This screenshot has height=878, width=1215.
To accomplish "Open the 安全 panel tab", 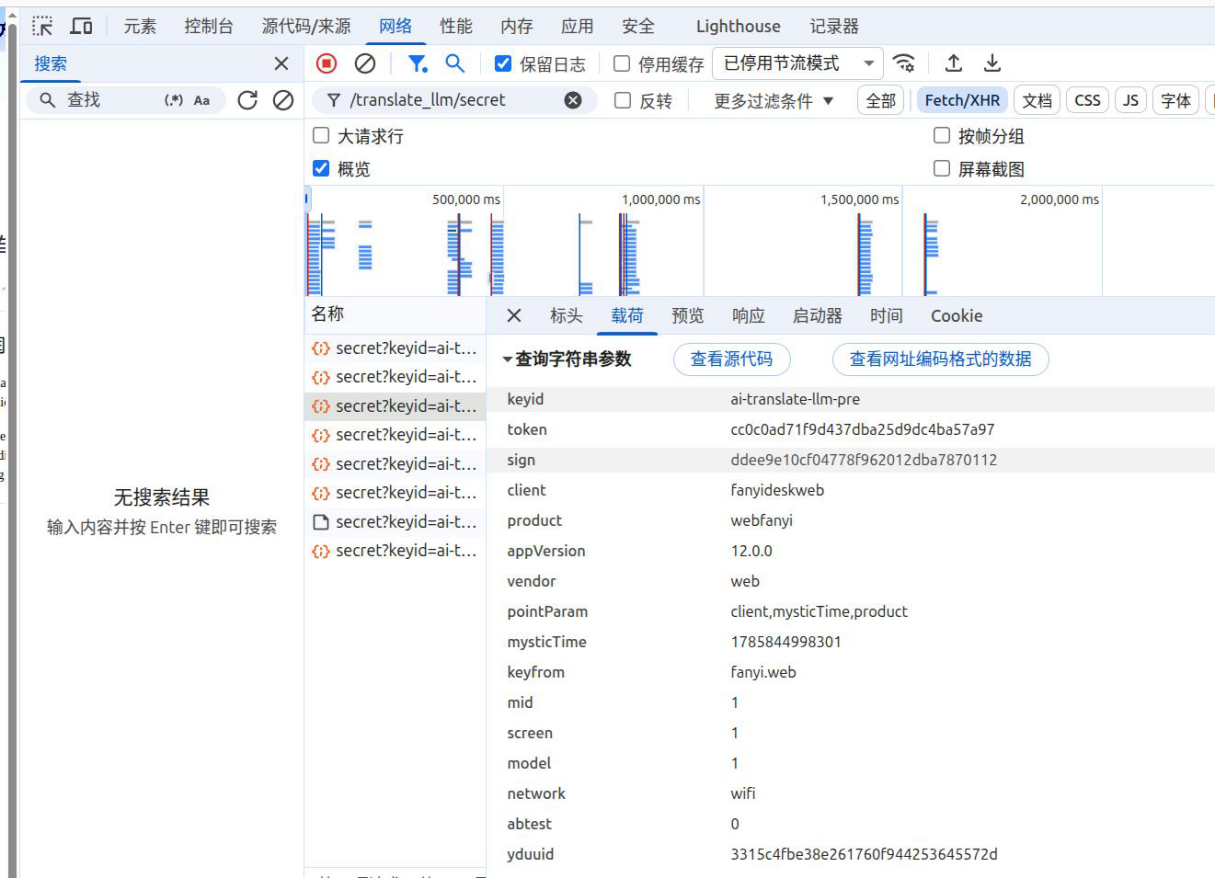I will click(x=638, y=27).
